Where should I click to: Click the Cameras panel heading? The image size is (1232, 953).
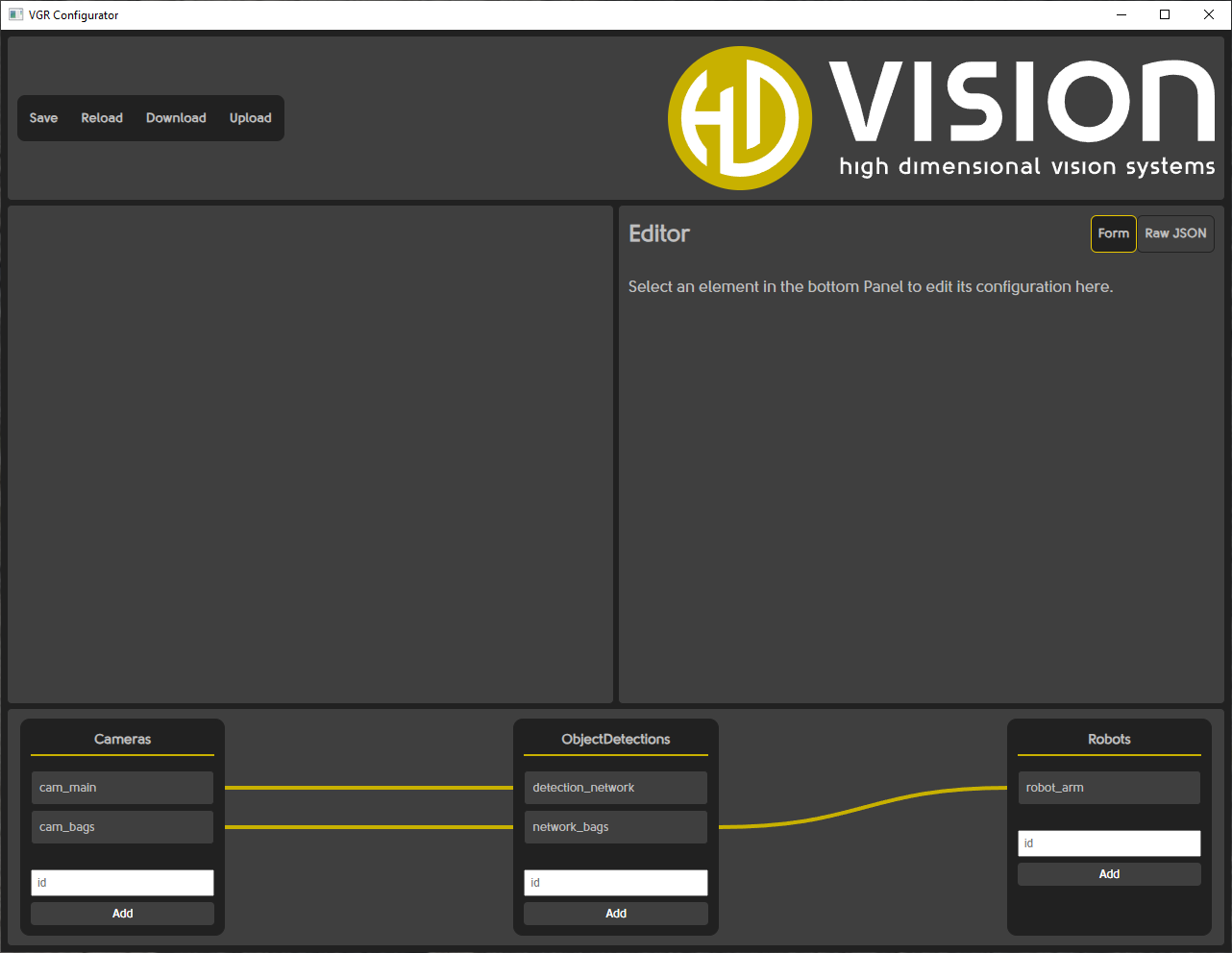point(122,739)
